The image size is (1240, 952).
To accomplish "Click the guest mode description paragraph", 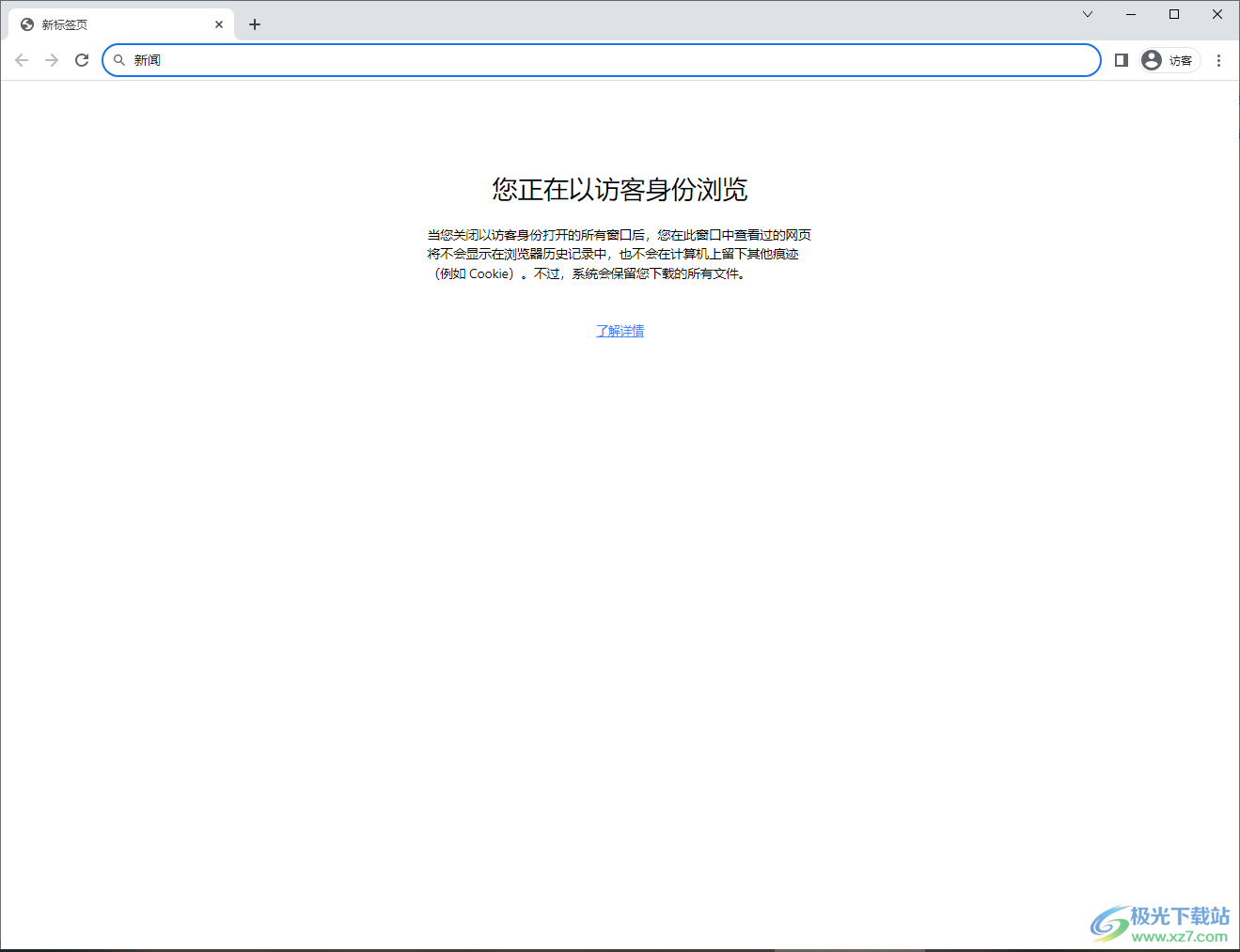I will [x=619, y=254].
